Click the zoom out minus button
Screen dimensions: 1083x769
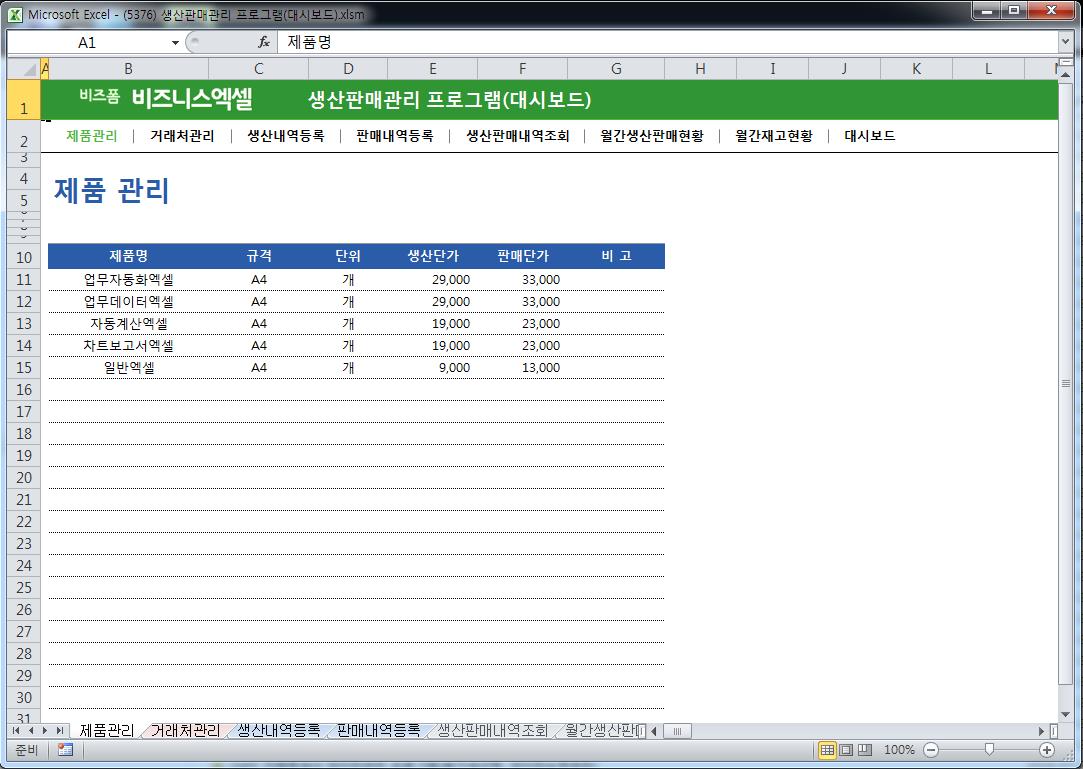pyautogui.click(x=931, y=750)
